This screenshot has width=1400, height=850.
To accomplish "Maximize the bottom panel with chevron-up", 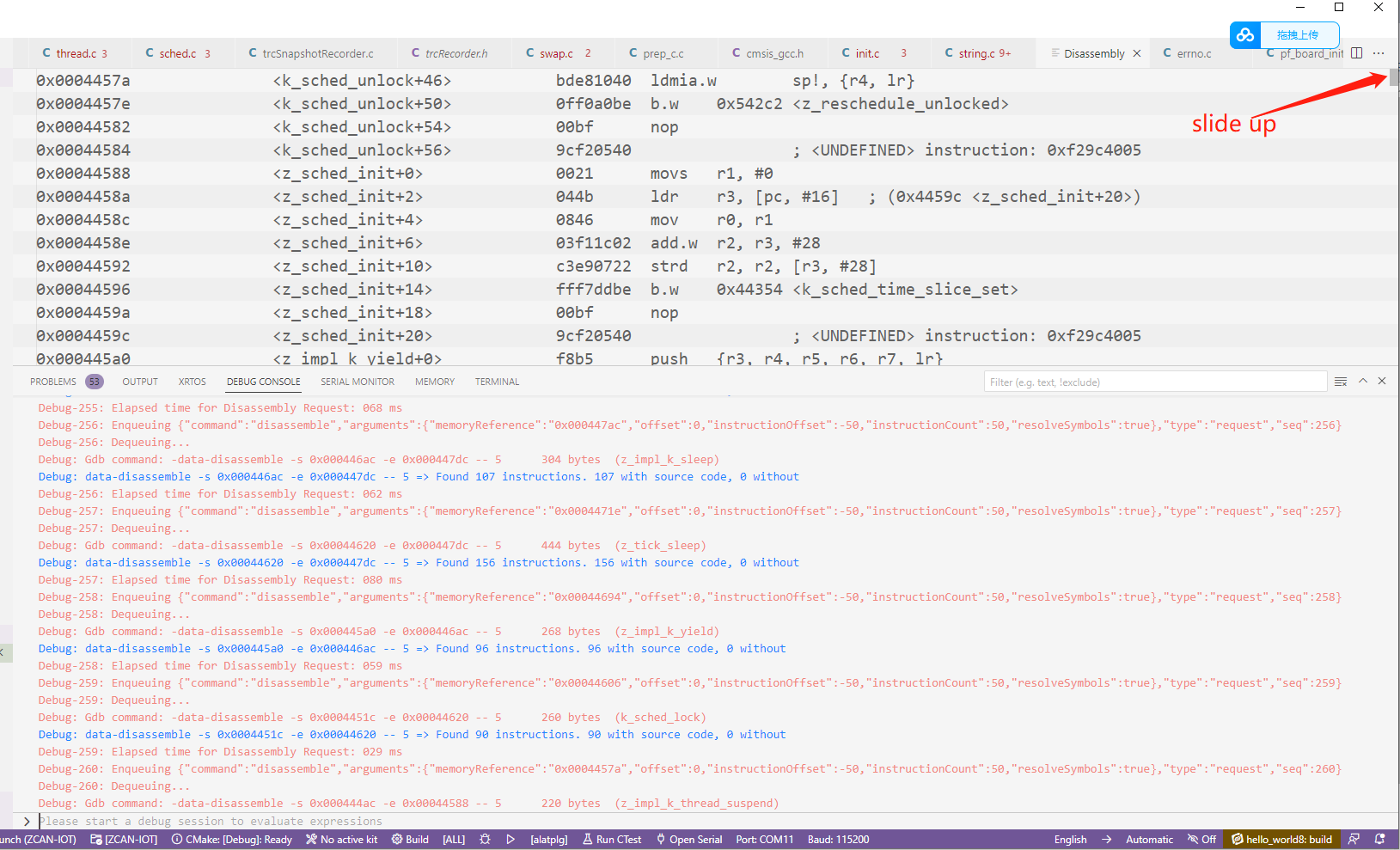I will 1363,381.
